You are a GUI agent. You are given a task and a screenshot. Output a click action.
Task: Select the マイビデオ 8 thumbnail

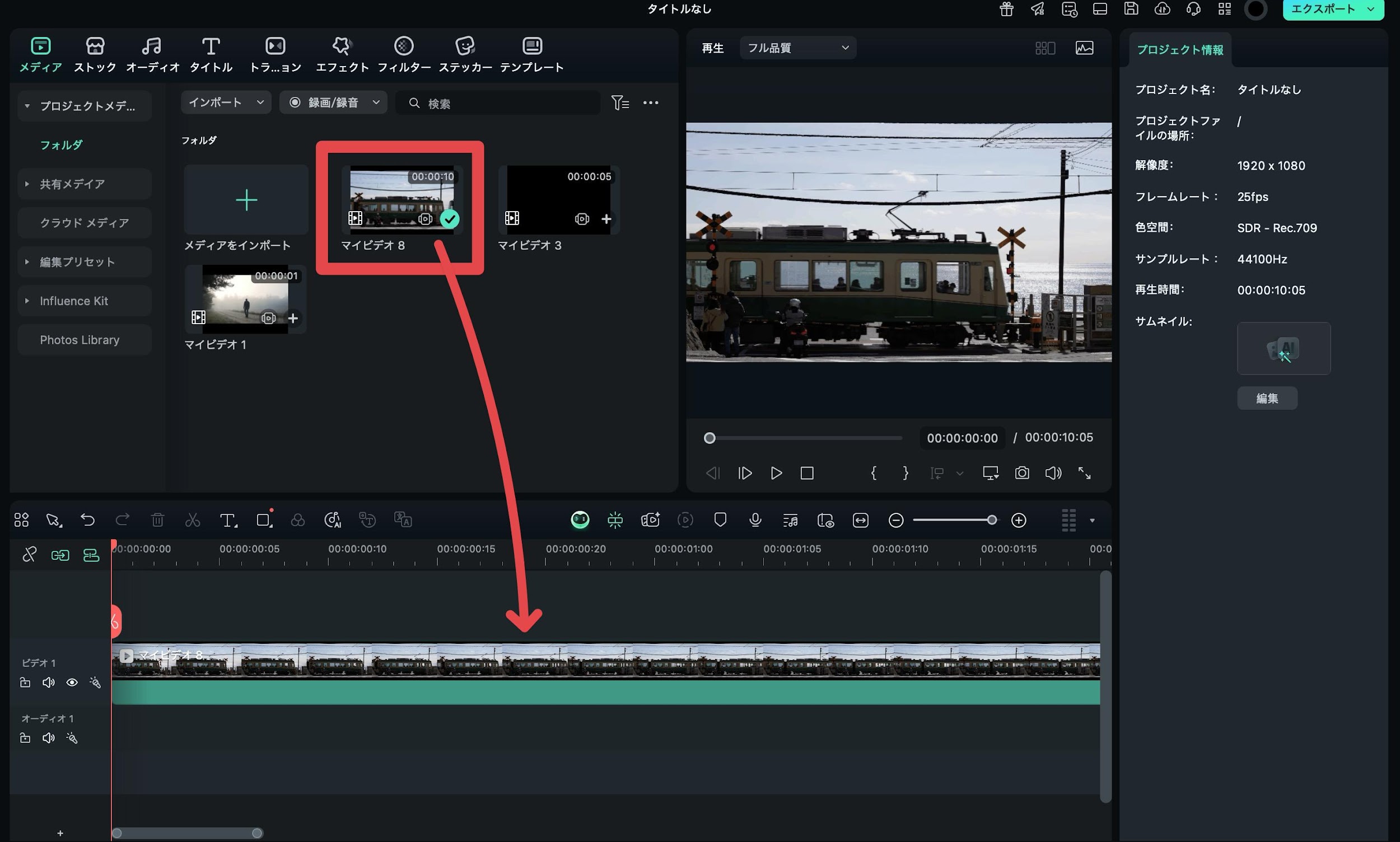coord(402,200)
